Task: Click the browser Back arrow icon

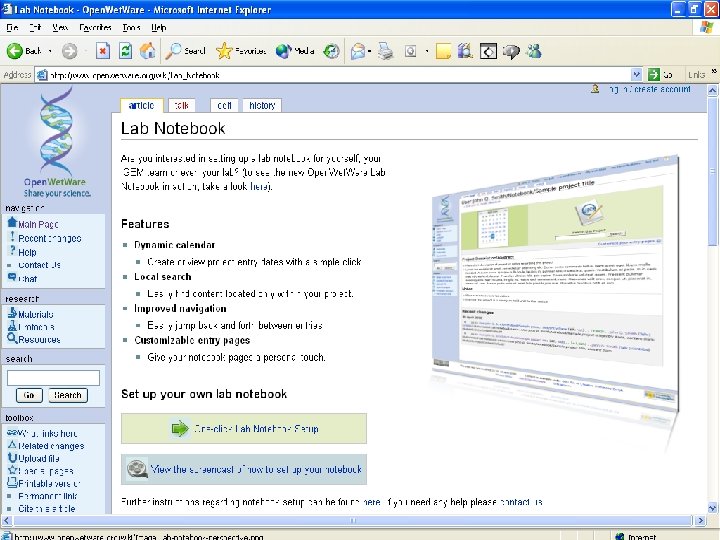Action: 15,51
